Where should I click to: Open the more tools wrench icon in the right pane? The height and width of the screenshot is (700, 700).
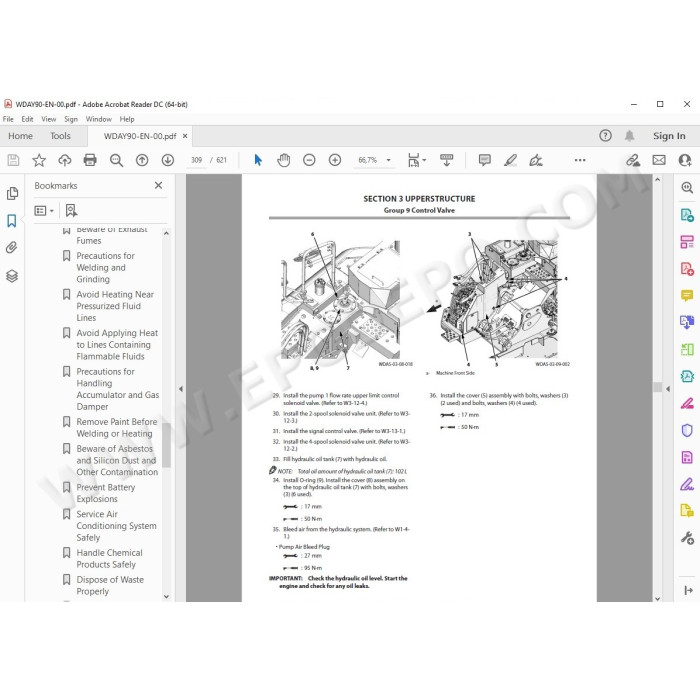(x=687, y=538)
